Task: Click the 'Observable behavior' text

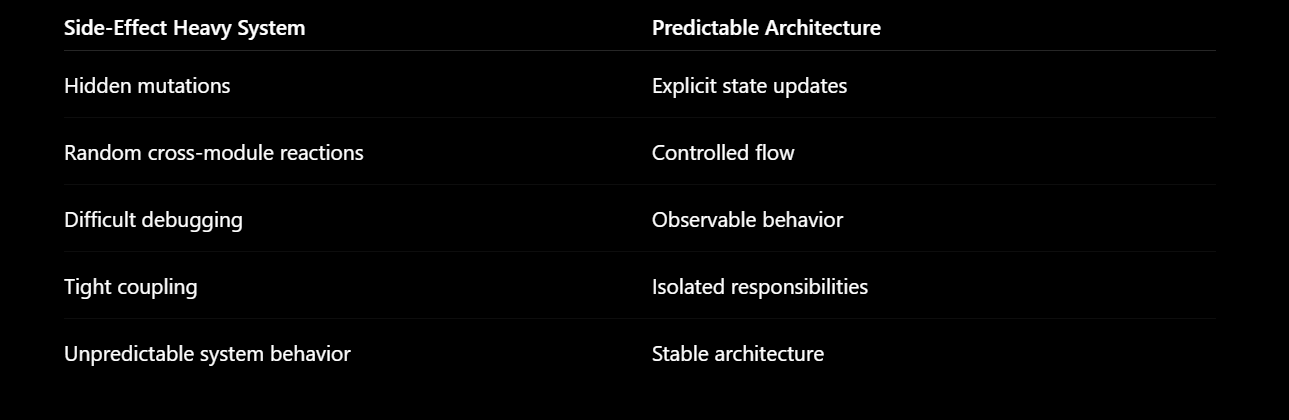Action: pos(747,220)
